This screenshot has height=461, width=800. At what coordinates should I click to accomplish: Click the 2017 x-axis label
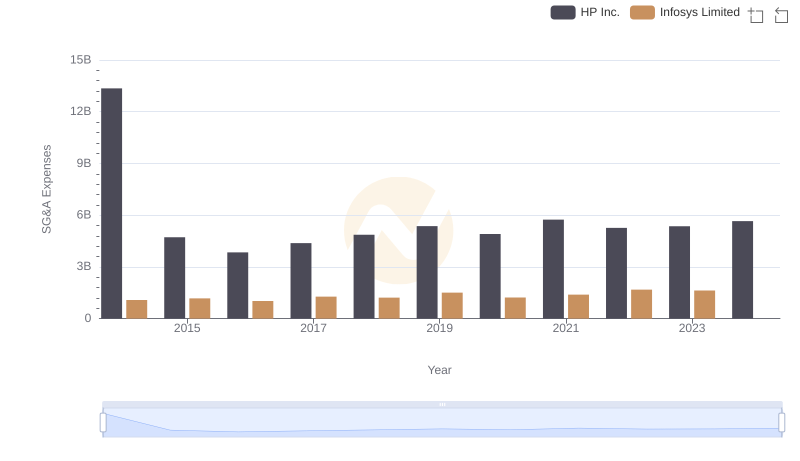(313, 328)
